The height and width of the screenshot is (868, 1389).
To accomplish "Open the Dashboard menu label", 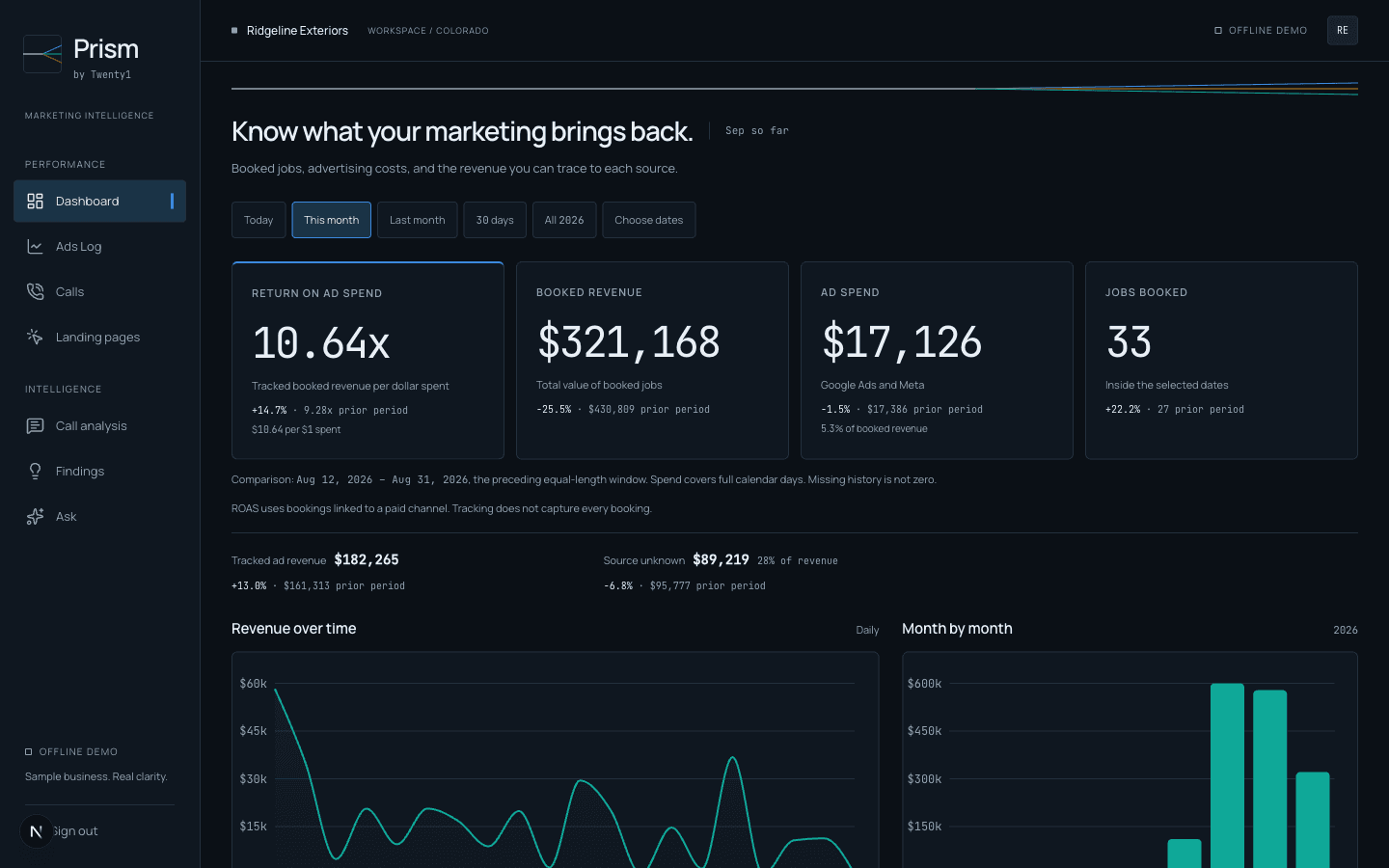I will click(x=88, y=201).
